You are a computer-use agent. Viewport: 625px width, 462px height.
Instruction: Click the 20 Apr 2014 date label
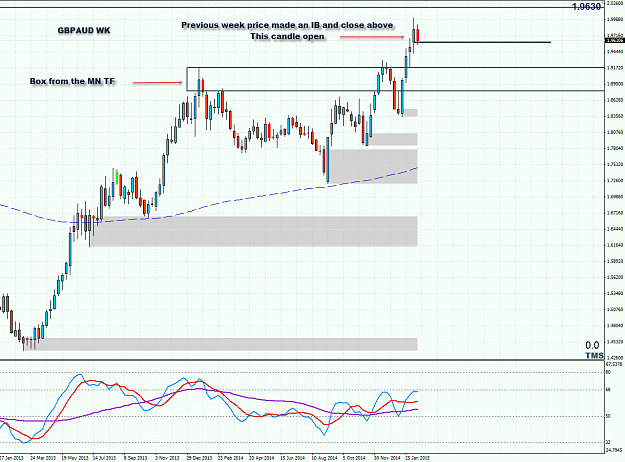tap(261, 458)
